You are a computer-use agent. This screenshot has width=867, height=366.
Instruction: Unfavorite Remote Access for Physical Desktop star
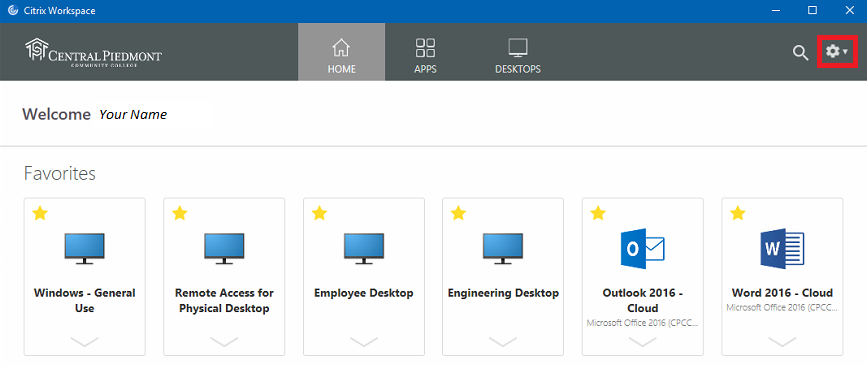tap(179, 213)
